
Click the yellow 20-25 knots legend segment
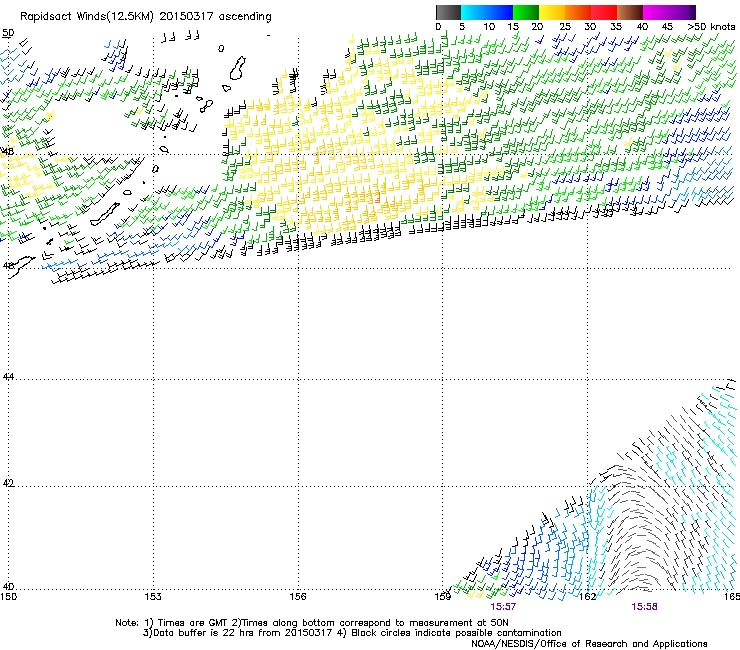click(552, 12)
